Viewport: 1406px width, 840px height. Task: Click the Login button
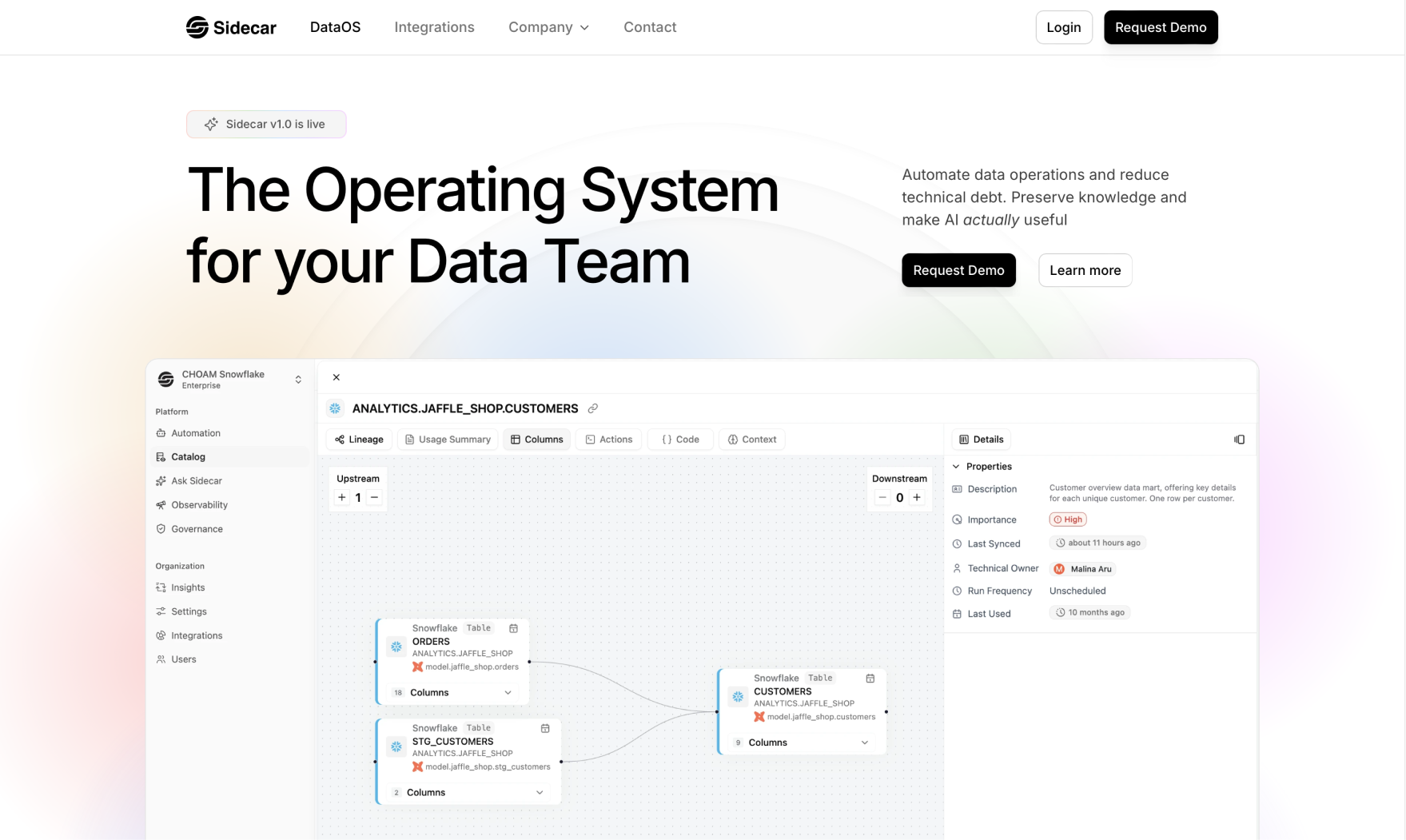(x=1063, y=27)
